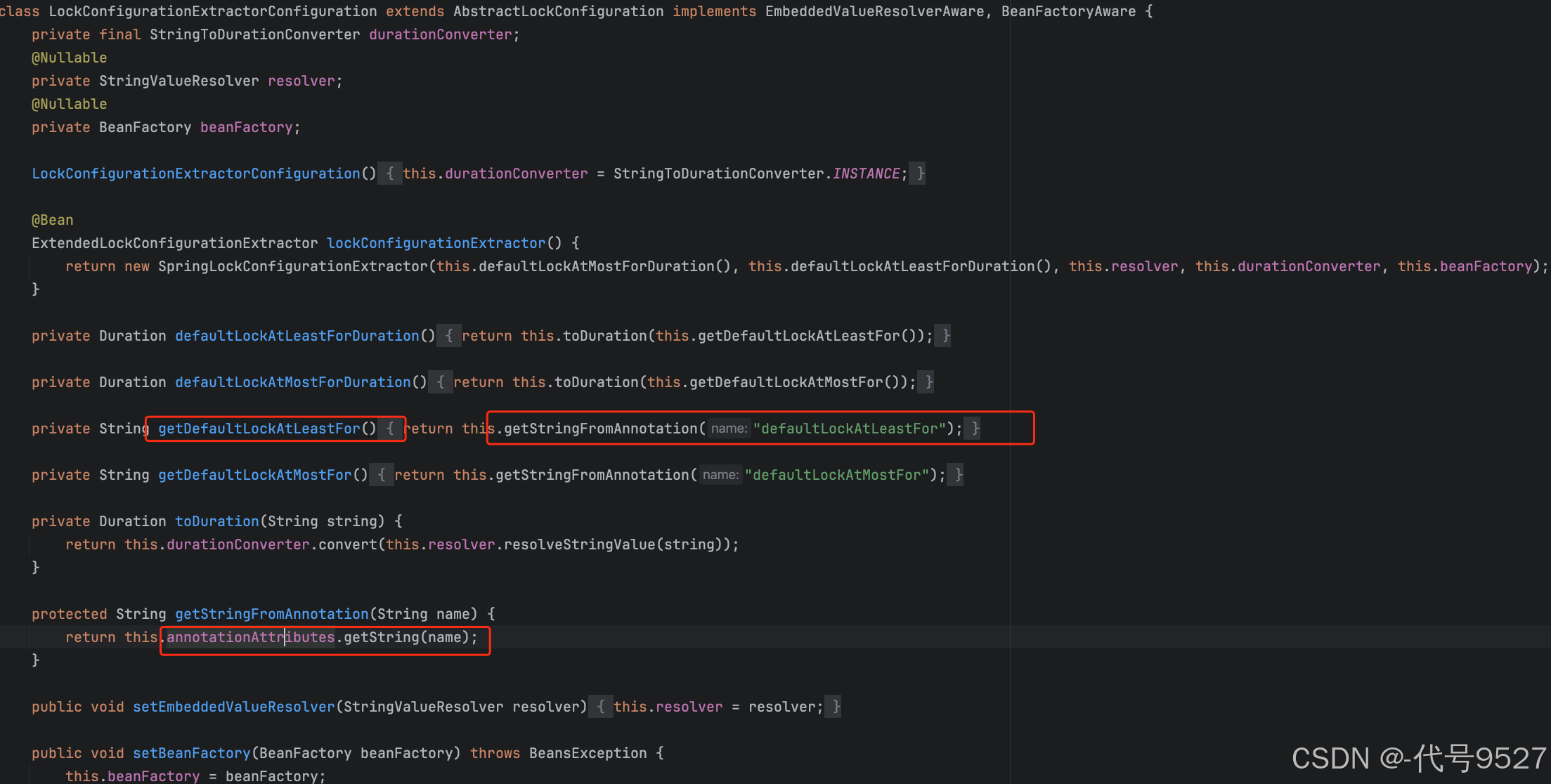Expand folded defaultLockAtLeastForDuration method opening brace

pyautogui.click(x=449, y=336)
